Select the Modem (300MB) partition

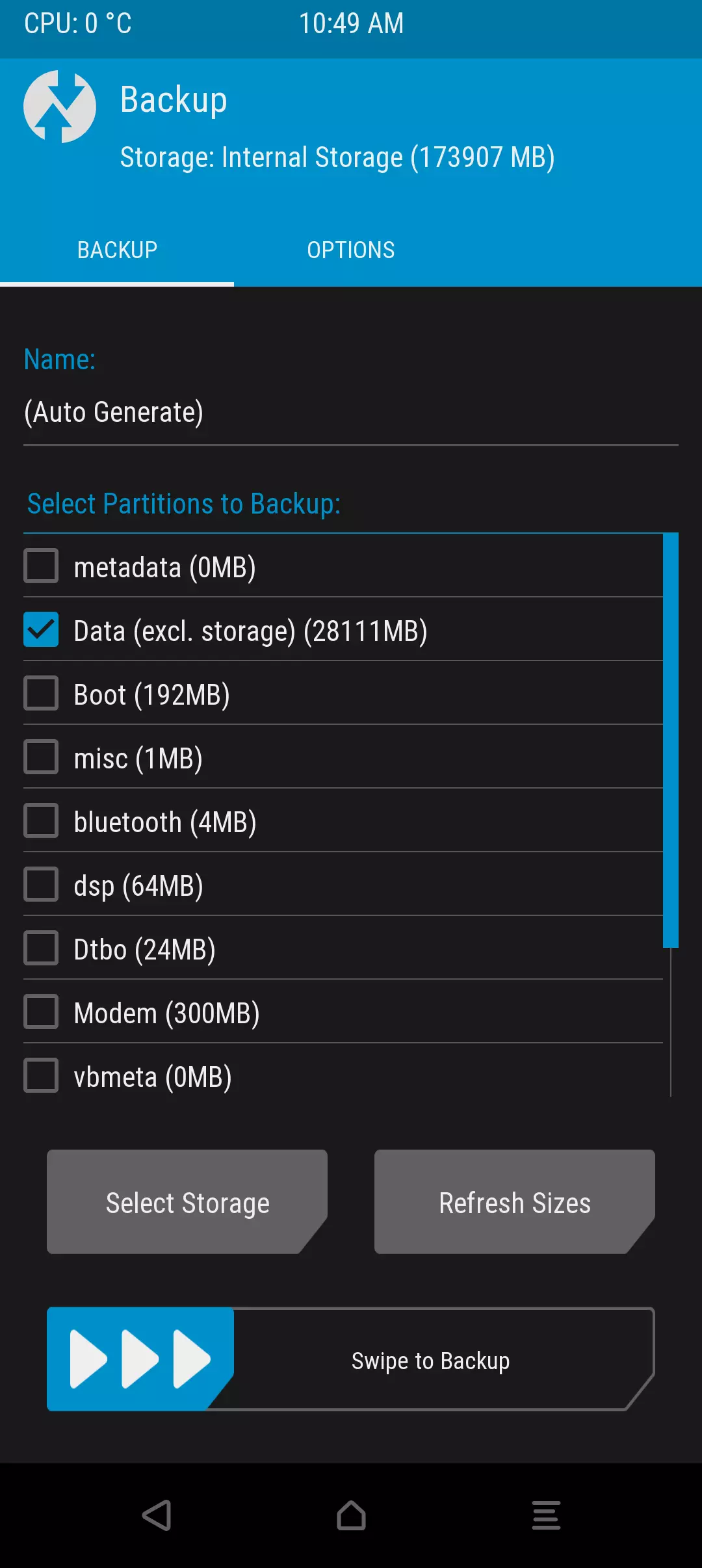coord(41,1012)
